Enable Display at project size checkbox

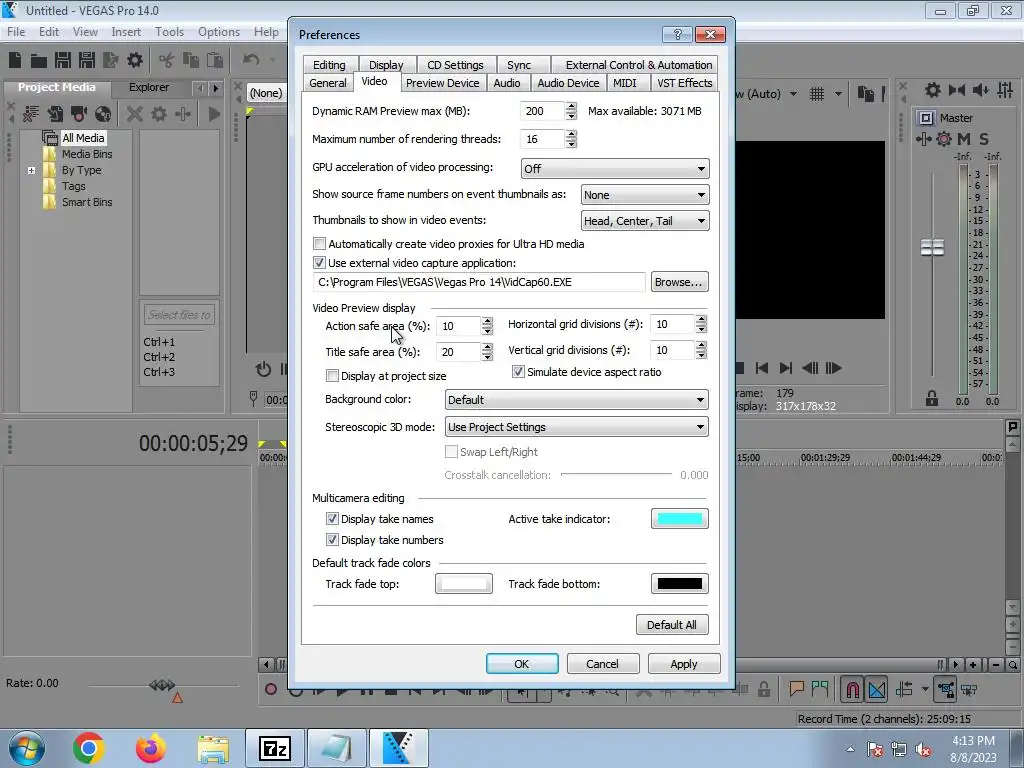[x=332, y=376]
